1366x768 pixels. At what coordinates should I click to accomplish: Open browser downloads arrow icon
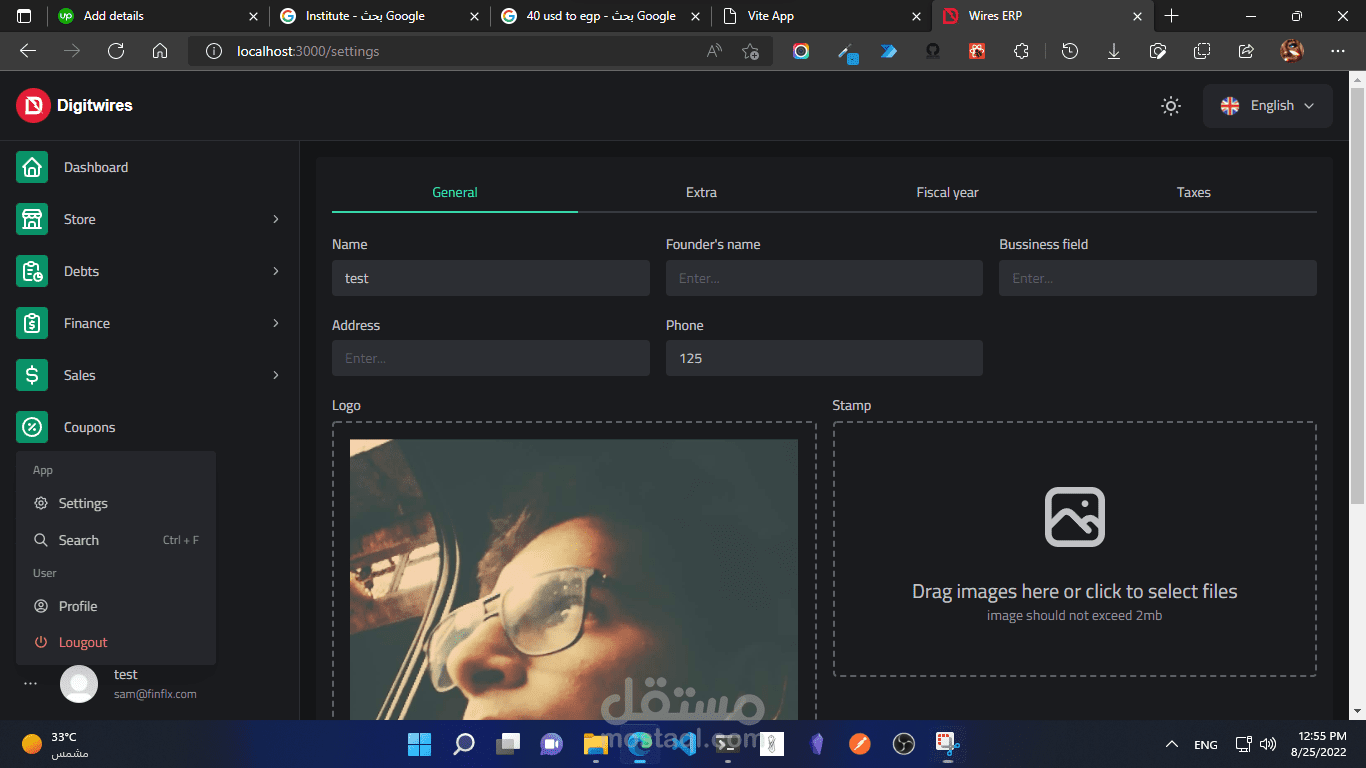[1114, 51]
